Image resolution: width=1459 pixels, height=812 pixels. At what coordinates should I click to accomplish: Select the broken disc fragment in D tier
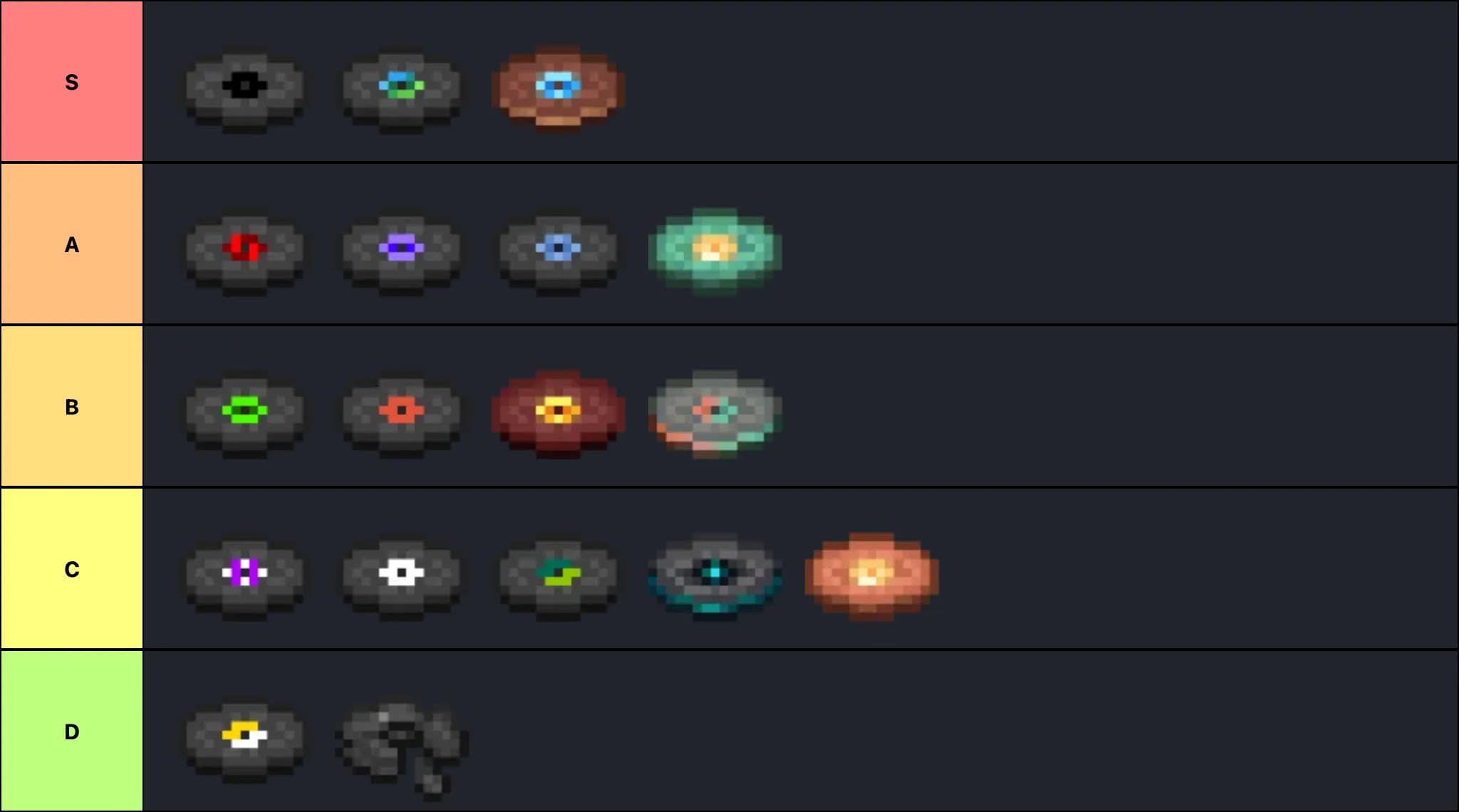click(x=403, y=749)
